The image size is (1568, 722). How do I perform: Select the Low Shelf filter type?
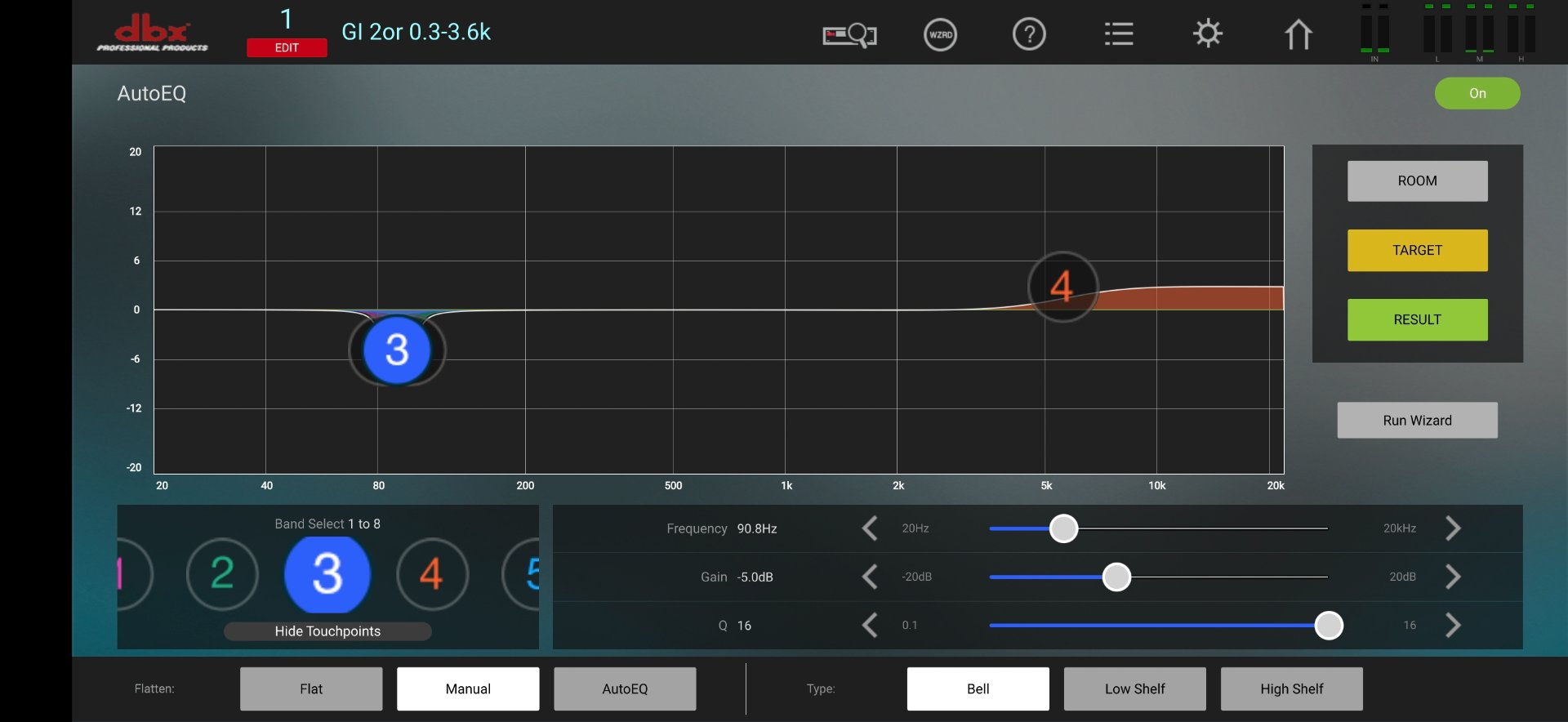(x=1134, y=689)
